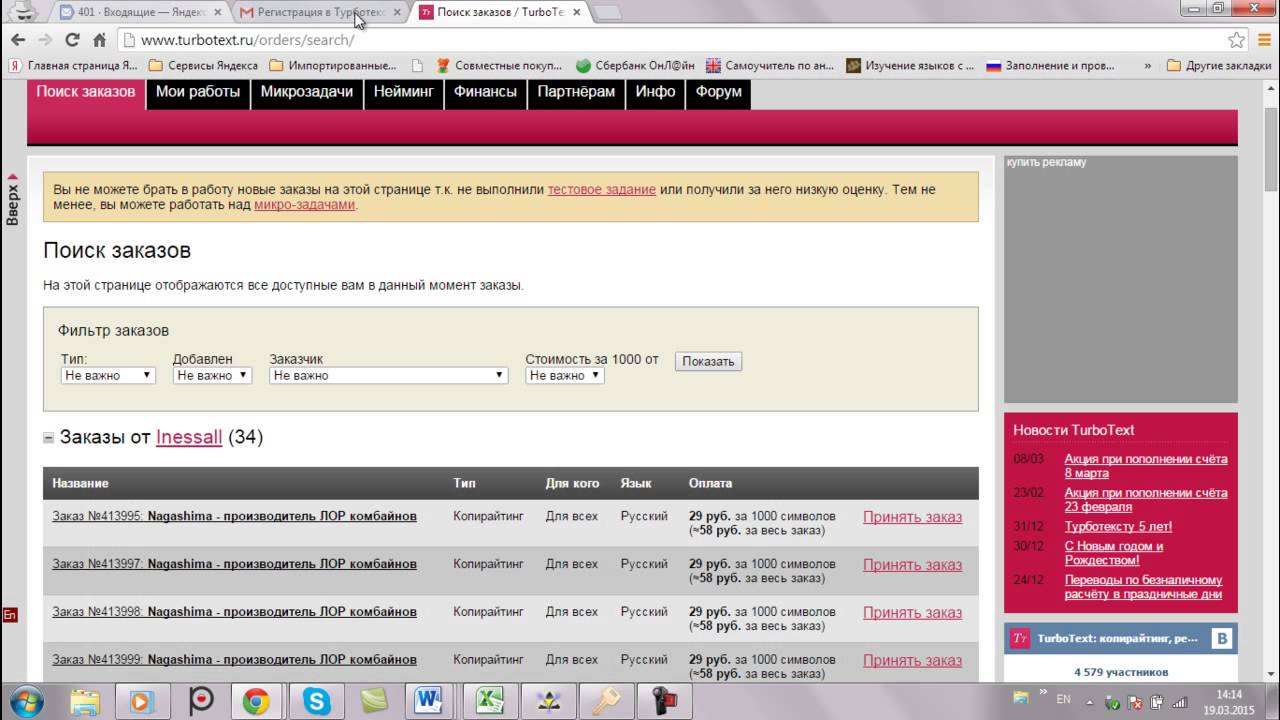The height and width of the screenshot is (720, 1280).
Task: Open Сбербанк ОнЛ@йн bookmark
Action: pyautogui.click(x=635, y=65)
